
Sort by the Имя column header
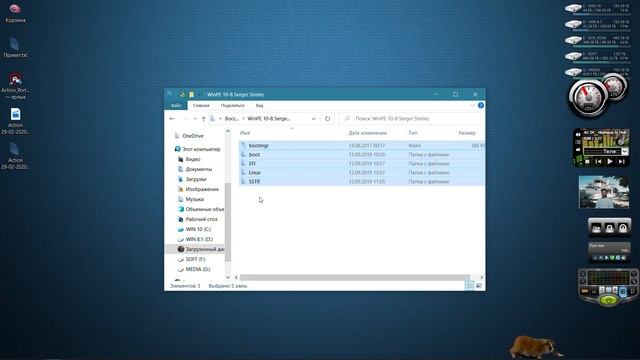(245, 133)
